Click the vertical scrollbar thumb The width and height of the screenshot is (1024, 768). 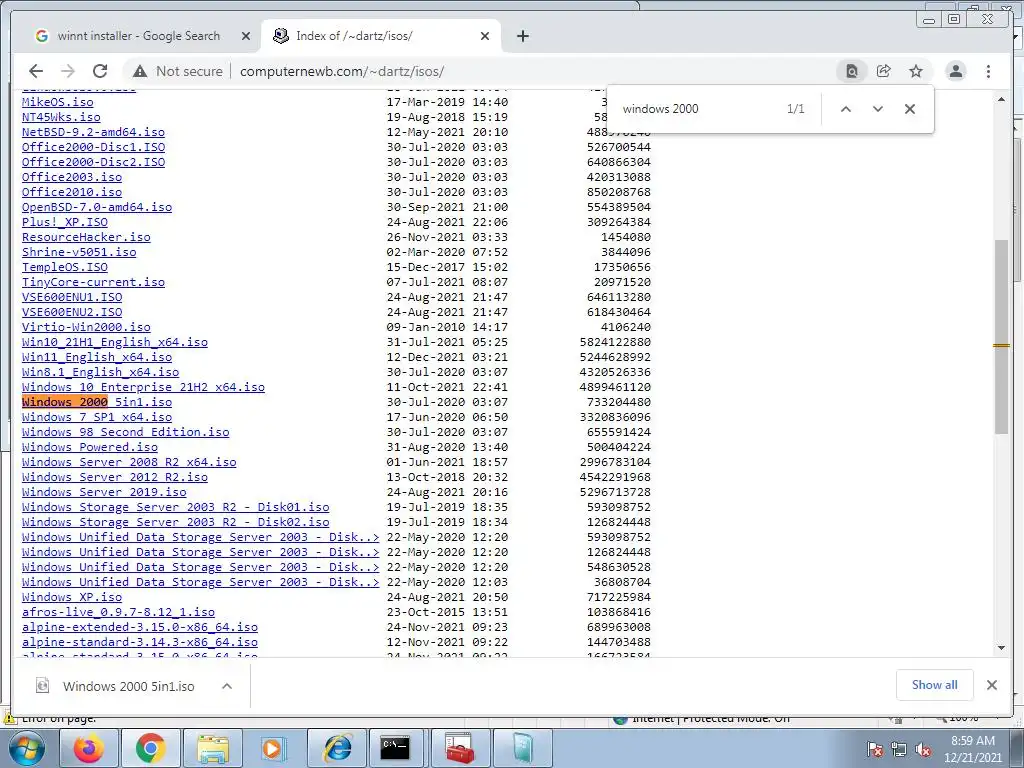(1001, 336)
